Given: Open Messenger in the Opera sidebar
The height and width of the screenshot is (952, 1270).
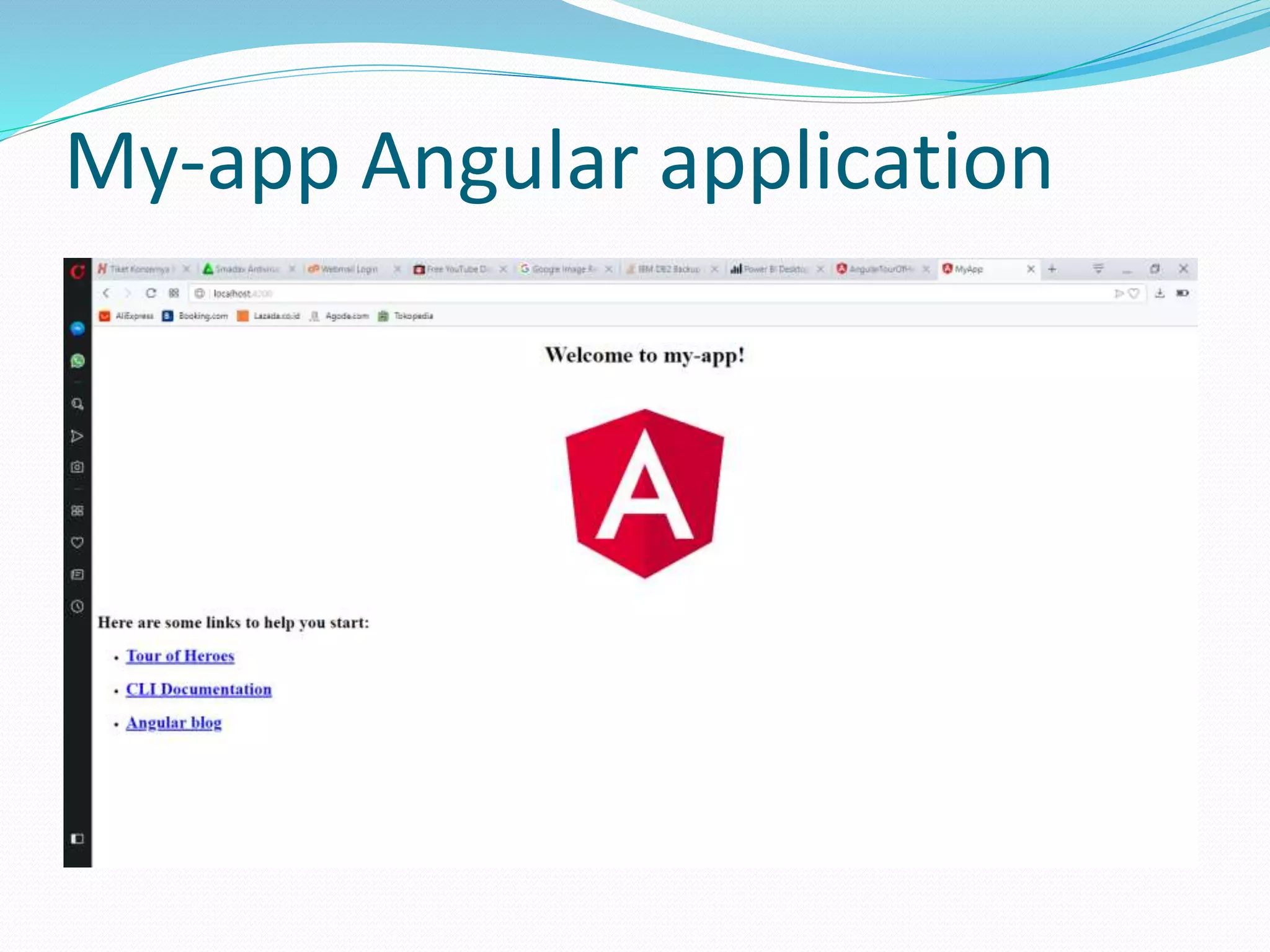Looking at the screenshot, I should [x=78, y=328].
